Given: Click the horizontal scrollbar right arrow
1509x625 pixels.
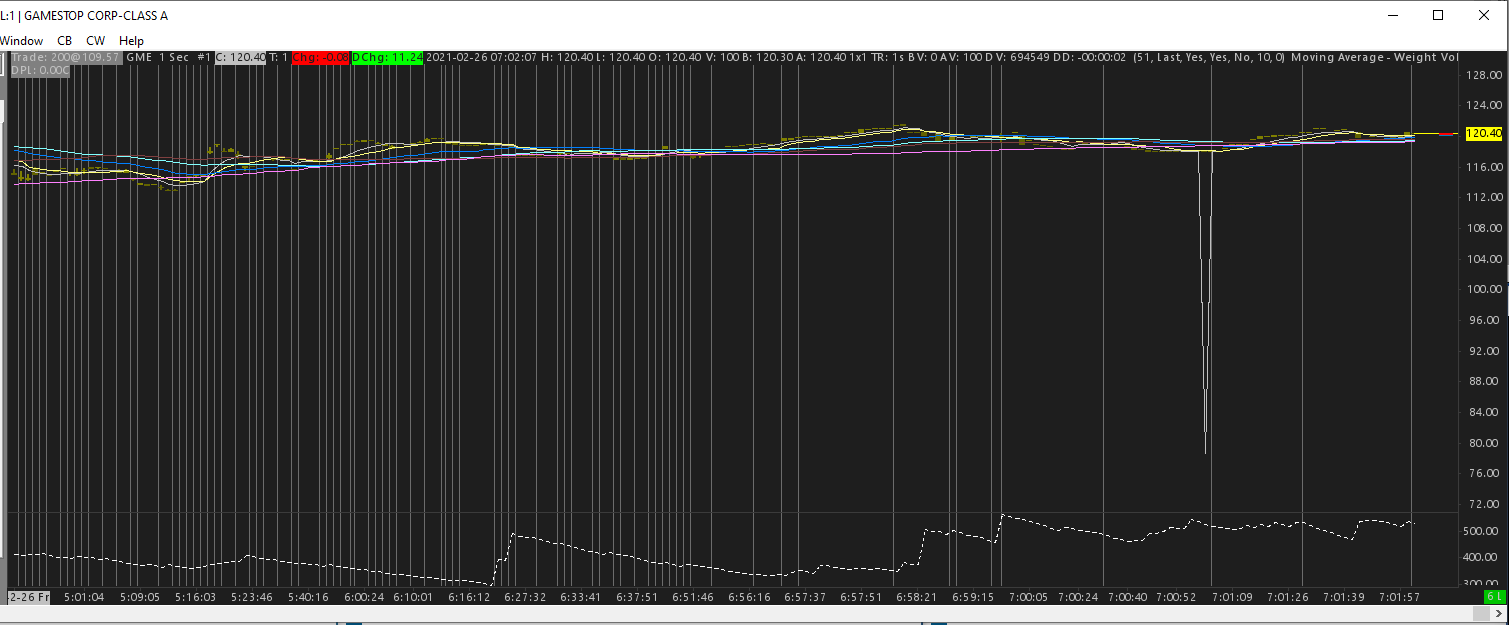Looking at the screenshot, I should (x=1496, y=614).
